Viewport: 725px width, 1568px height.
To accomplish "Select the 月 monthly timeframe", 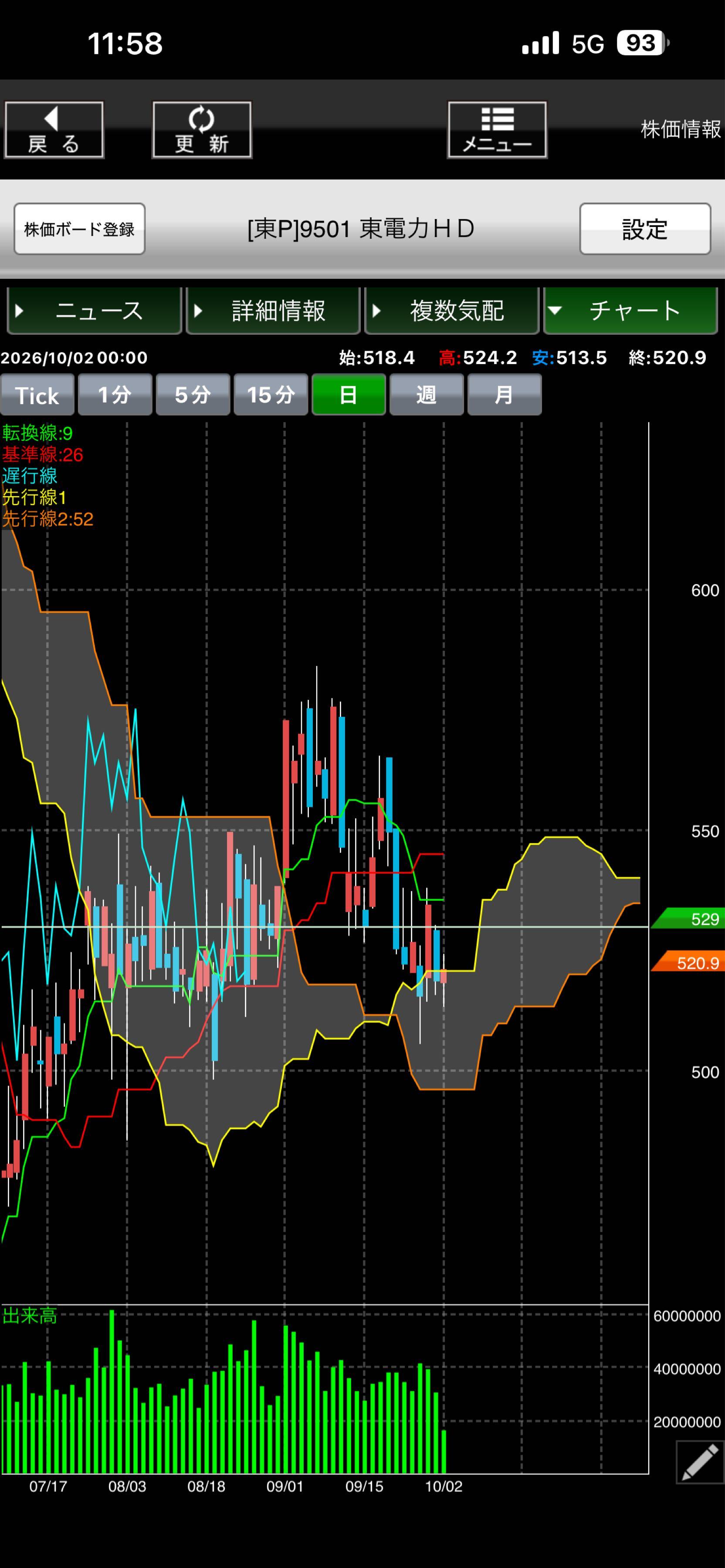I will coord(505,395).
